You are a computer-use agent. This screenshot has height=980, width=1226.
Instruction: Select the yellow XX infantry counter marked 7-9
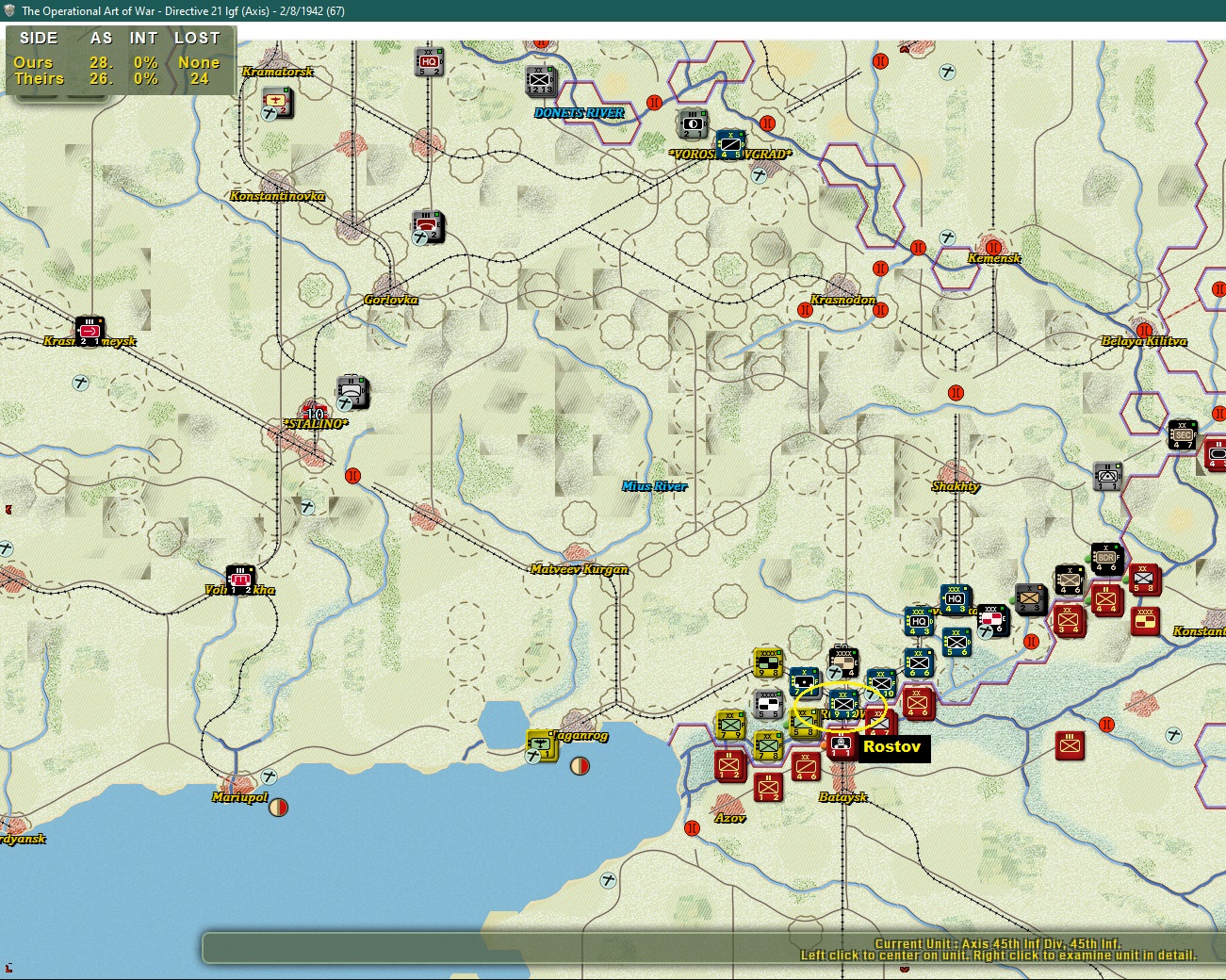[730, 725]
